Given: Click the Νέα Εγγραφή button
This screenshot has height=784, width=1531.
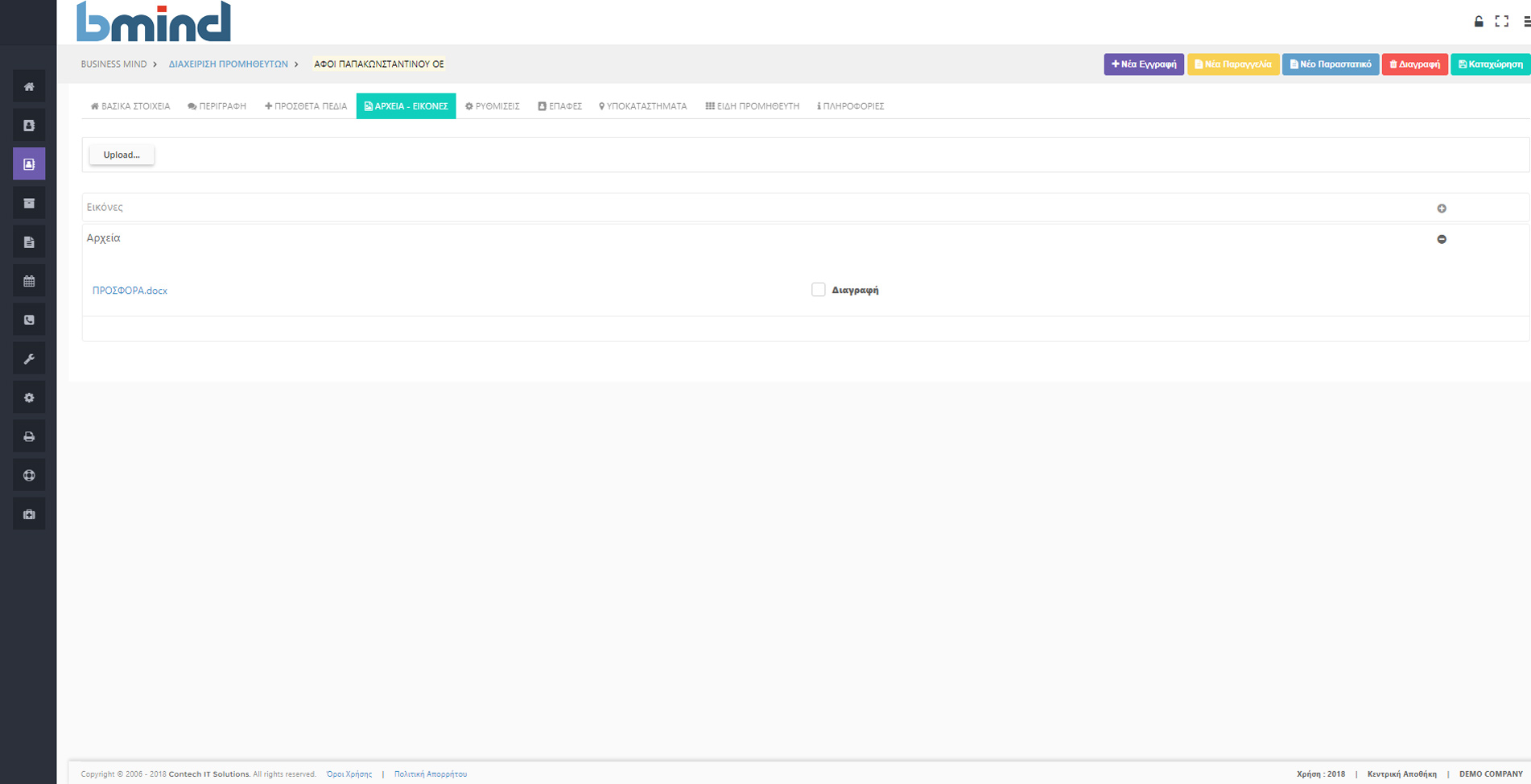Looking at the screenshot, I should (1144, 64).
